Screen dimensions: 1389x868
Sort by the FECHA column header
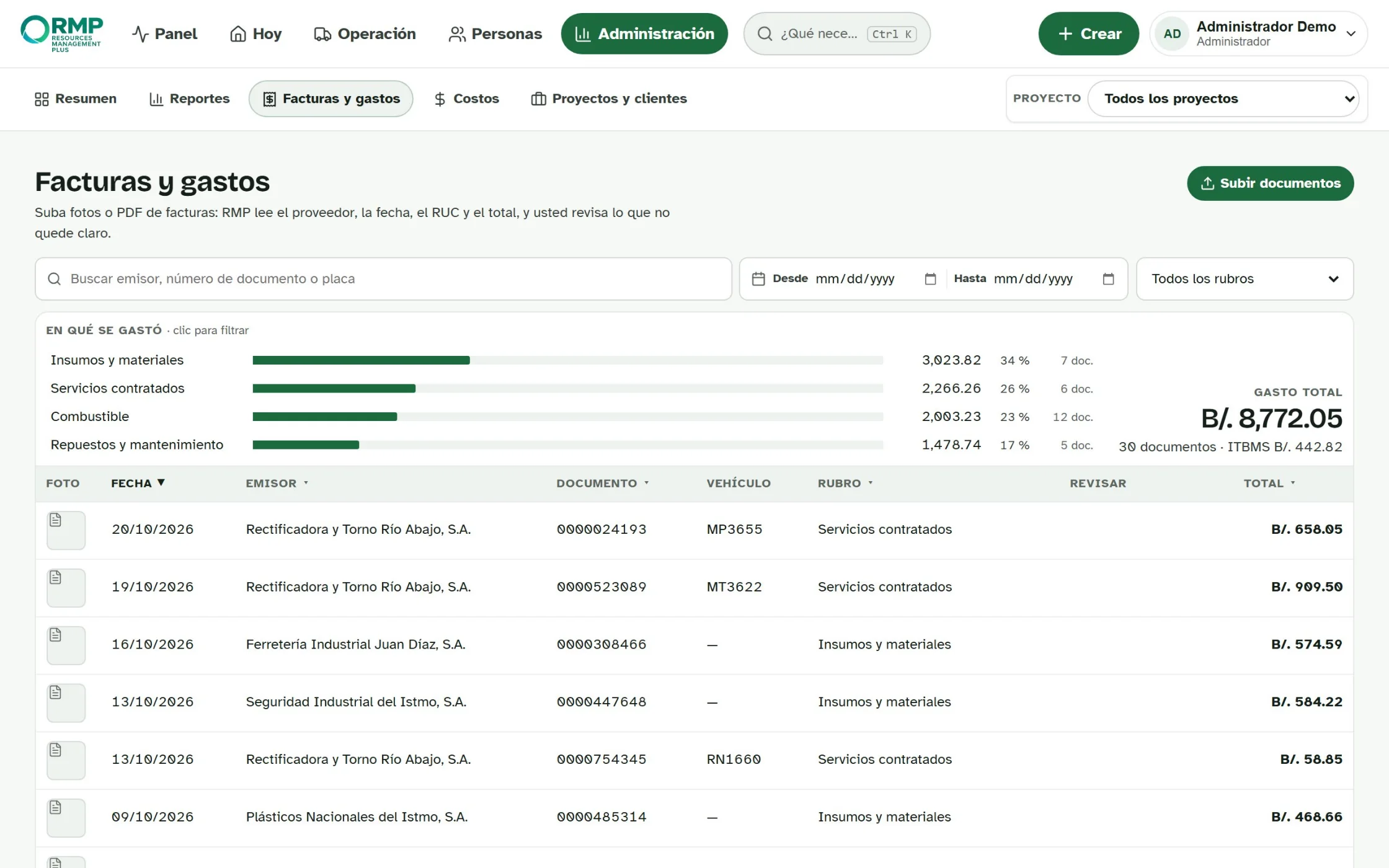click(138, 483)
